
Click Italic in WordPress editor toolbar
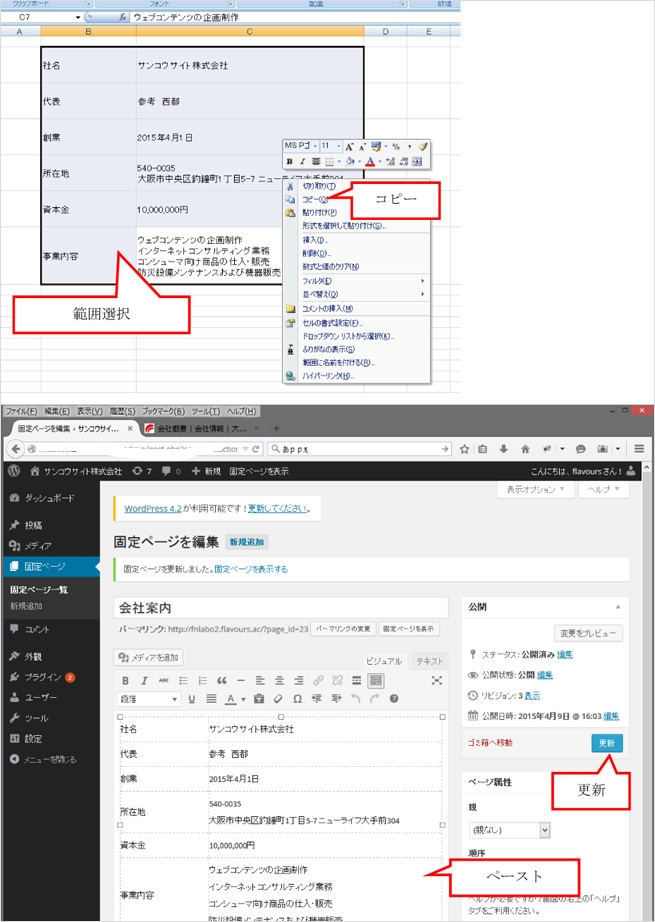pyautogui.click(x=144, y=680)
